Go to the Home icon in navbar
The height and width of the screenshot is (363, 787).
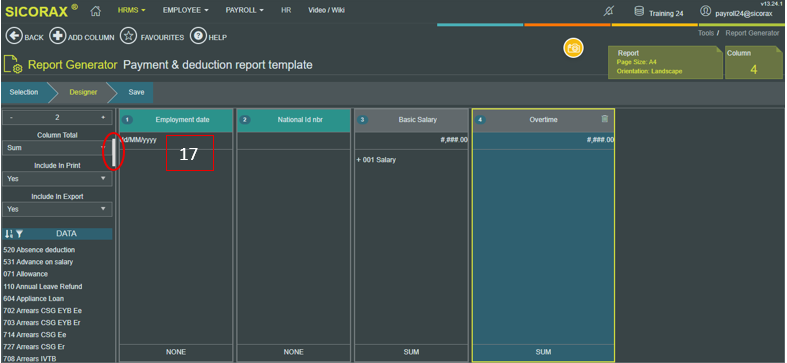95,11
